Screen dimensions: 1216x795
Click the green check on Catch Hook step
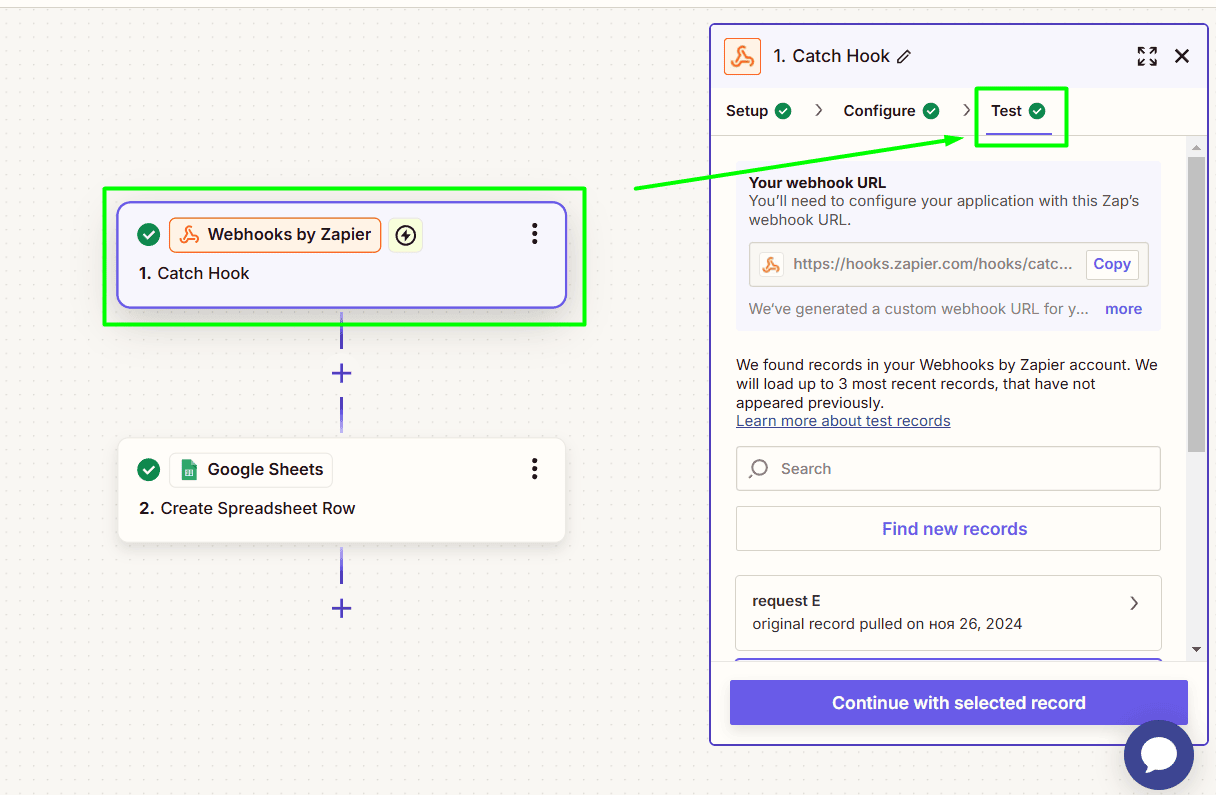(x=148, y=235)
